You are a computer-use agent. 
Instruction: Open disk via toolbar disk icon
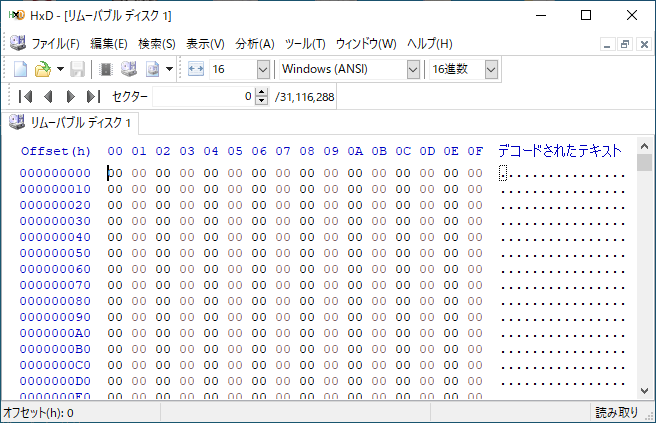click(129, 69)
